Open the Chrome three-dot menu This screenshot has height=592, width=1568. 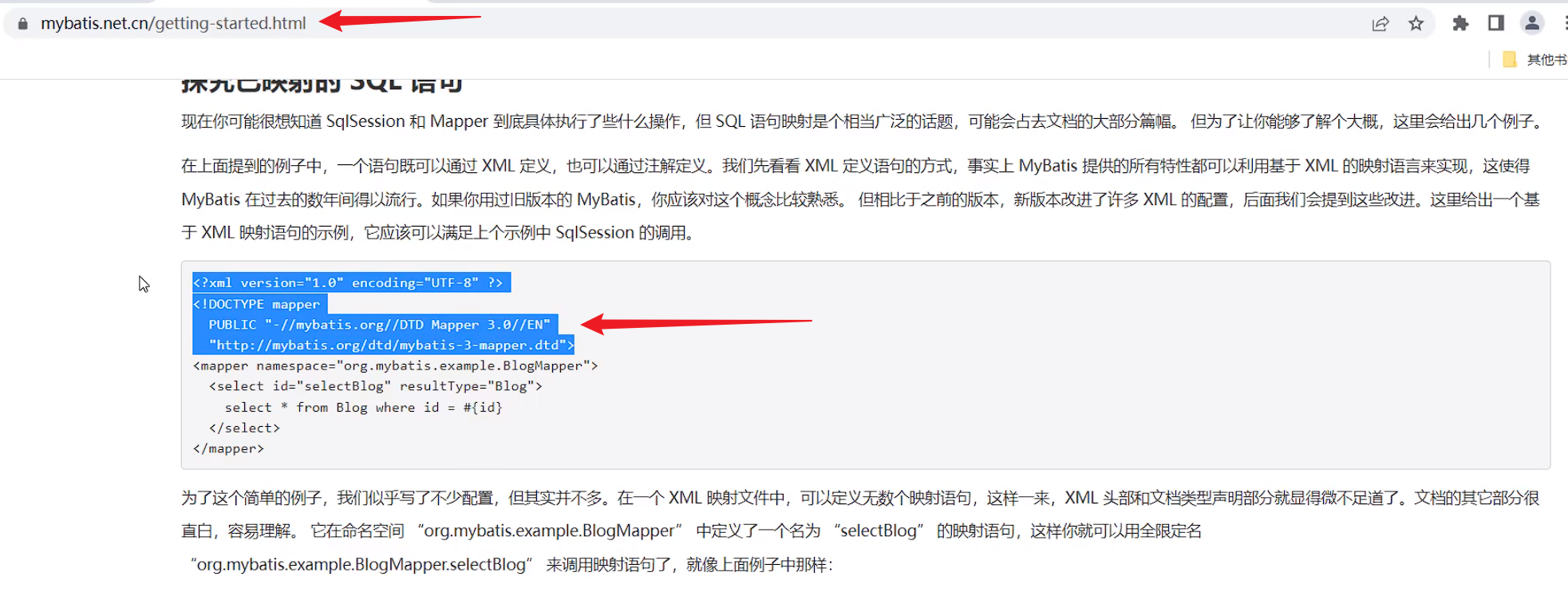coord(1564,24)
